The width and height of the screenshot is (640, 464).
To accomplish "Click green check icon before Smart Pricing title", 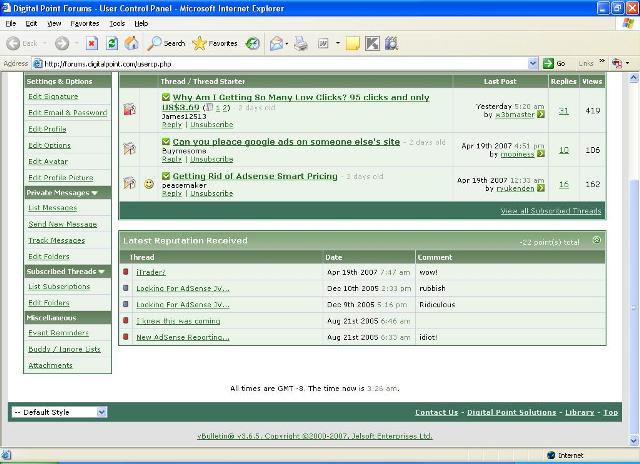I will point(166,176).
